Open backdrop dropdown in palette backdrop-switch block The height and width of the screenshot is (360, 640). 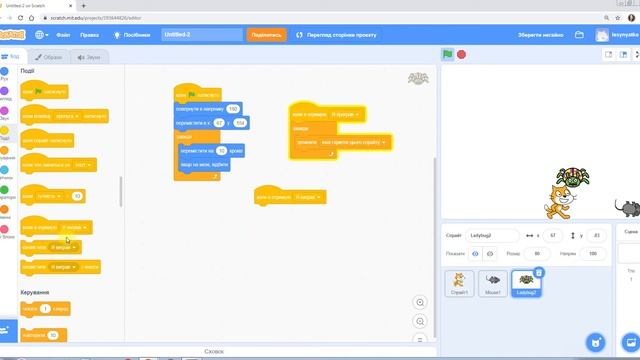point(83,165)
